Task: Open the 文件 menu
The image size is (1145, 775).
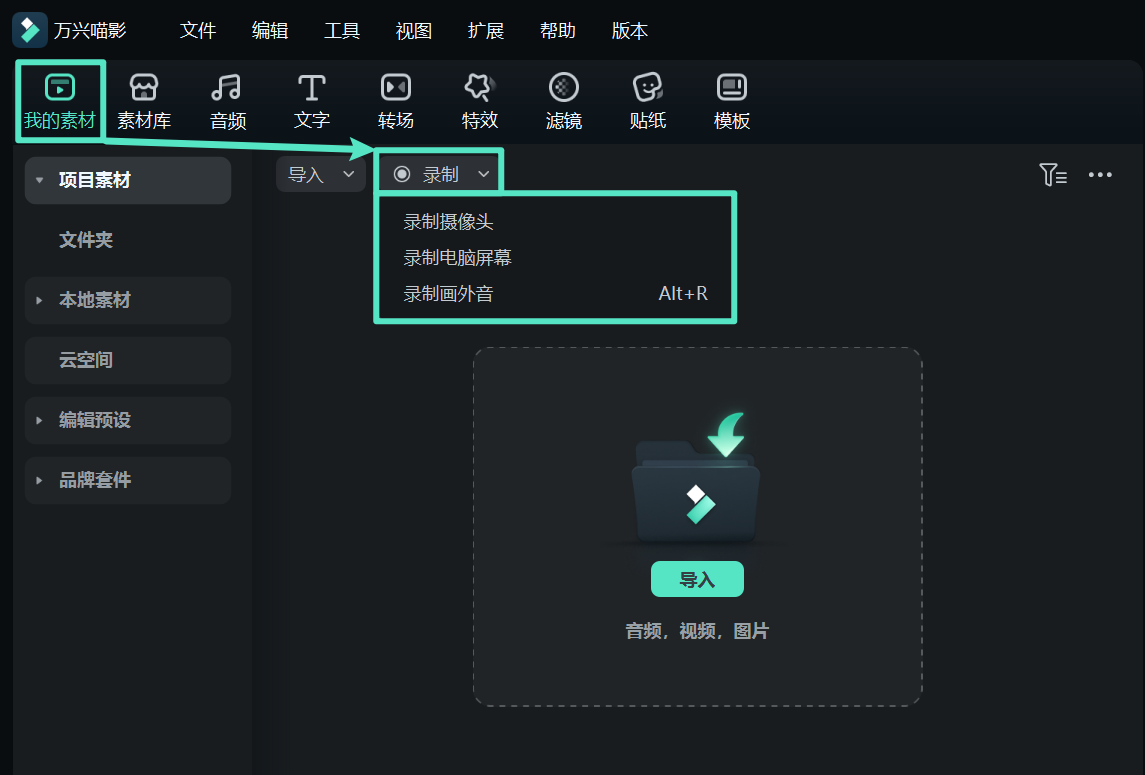Action: click(198, 31)
